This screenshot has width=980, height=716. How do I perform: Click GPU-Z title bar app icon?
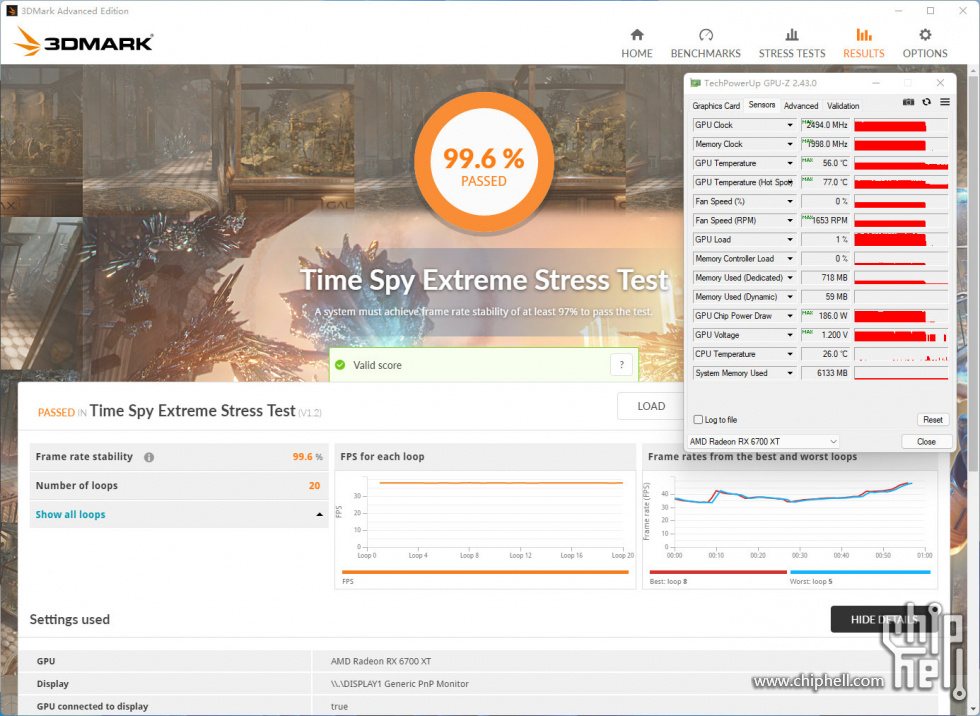coord(695,83)
